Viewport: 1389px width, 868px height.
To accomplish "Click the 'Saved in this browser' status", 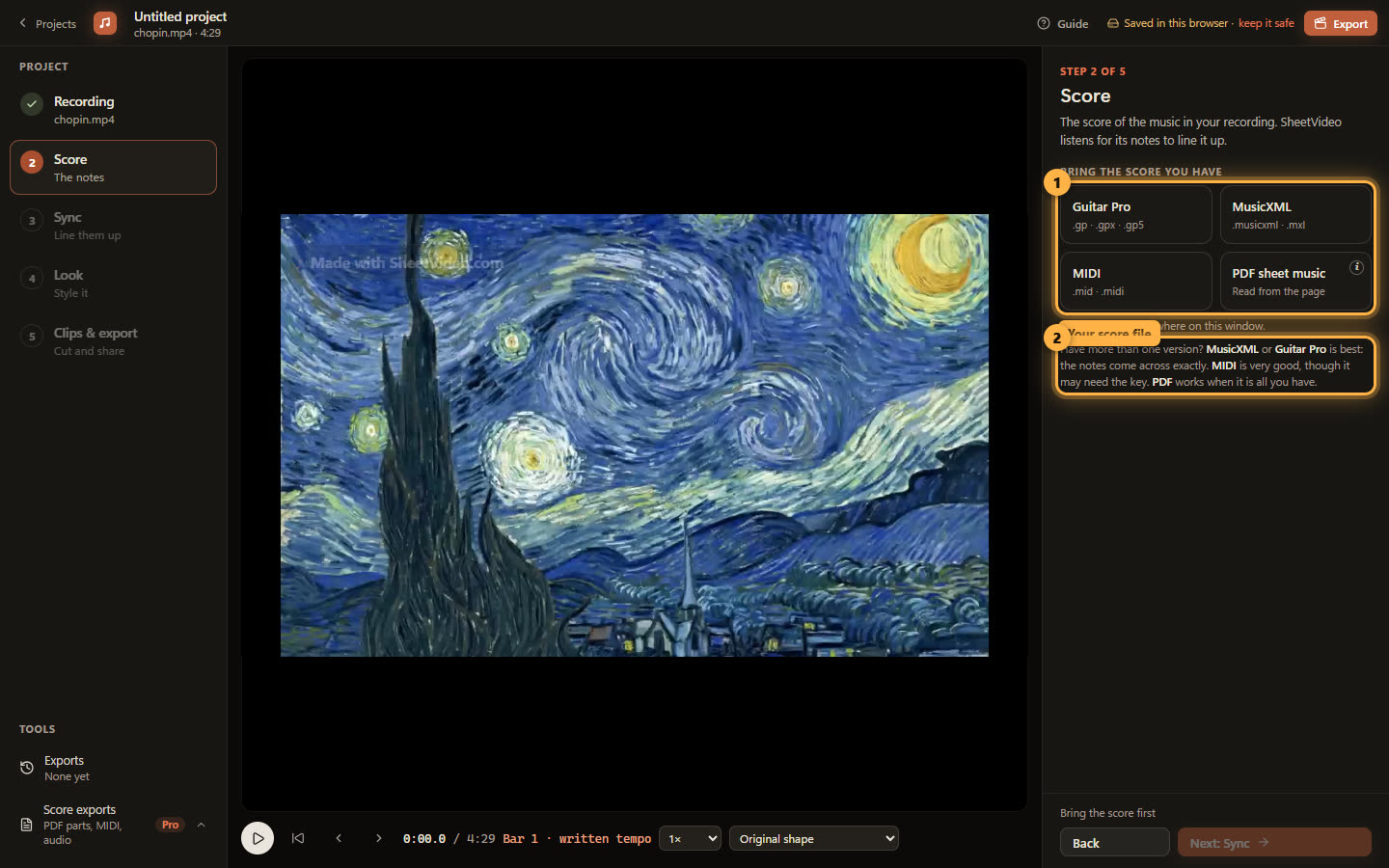I will pos(1176,23).
